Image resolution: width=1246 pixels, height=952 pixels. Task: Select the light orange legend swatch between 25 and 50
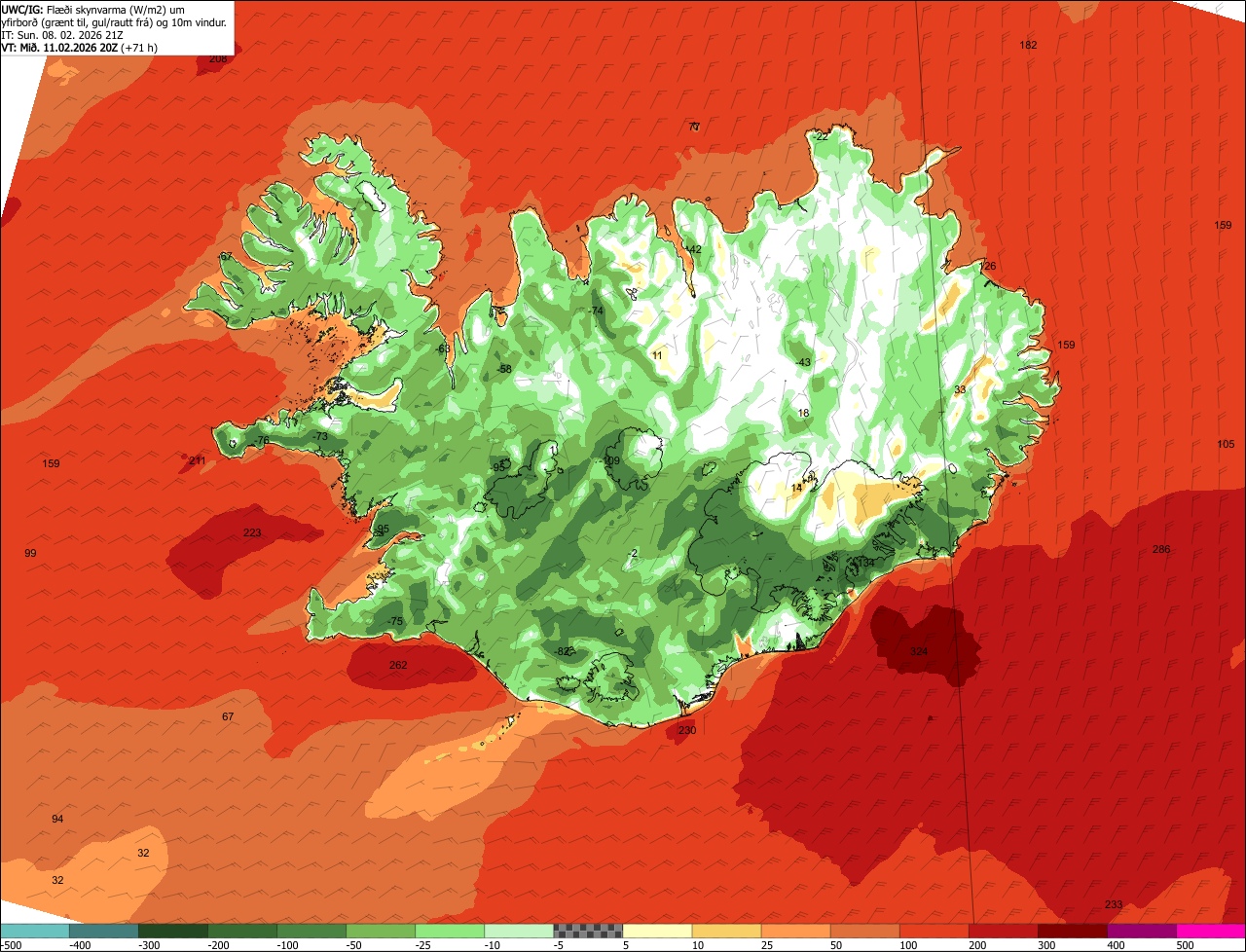tap(795, 931)
